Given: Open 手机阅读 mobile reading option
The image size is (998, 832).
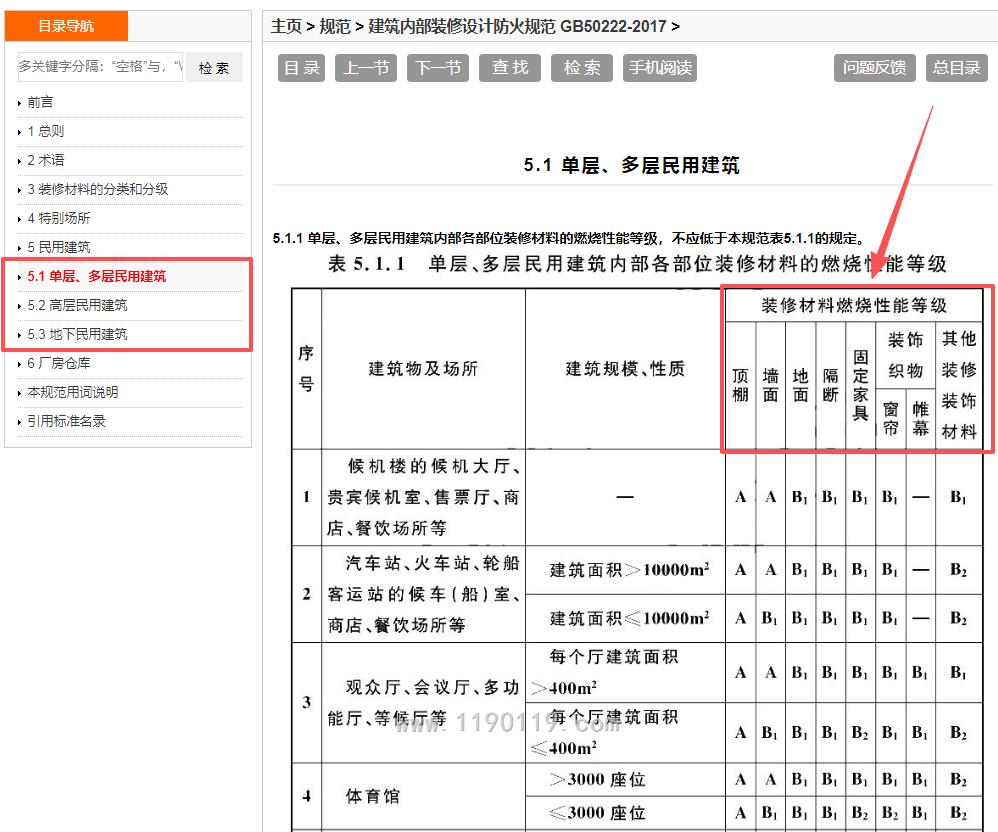Looking at the screenshot, I should pos(659,68).
